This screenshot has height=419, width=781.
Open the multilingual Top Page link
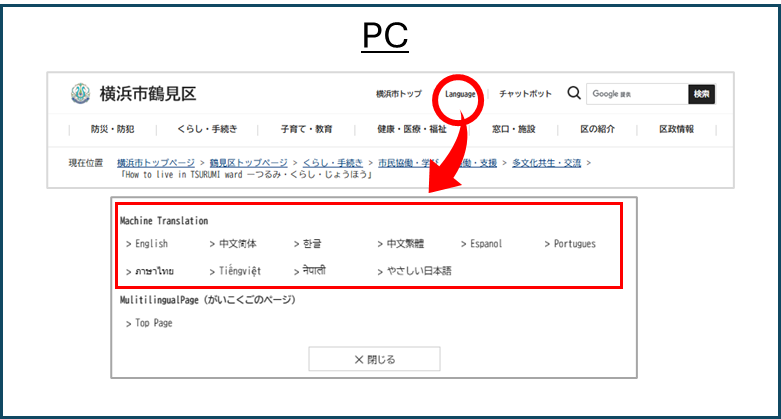(x=154, y=323)
